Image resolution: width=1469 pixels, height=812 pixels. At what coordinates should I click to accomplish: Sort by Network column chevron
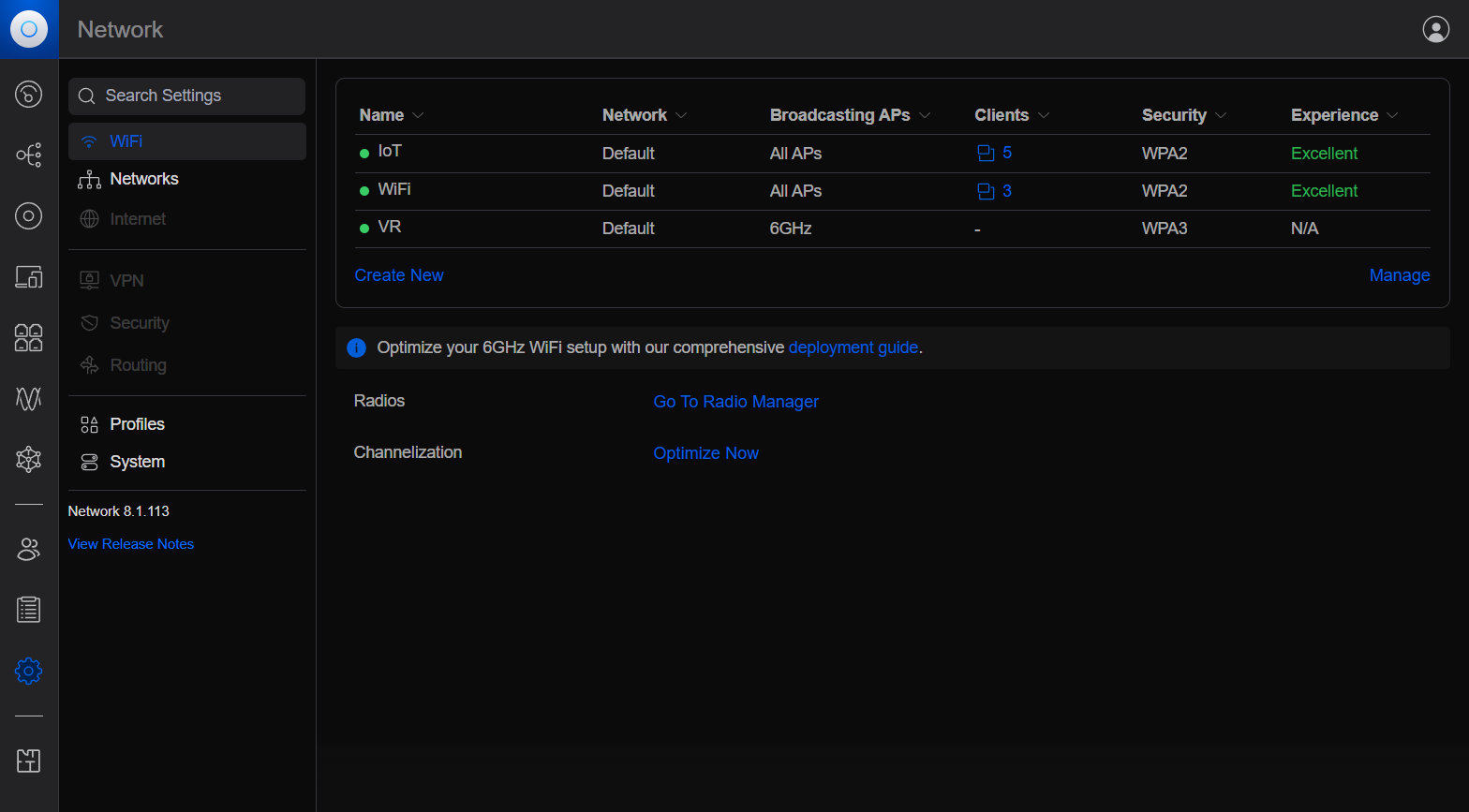coord(681,115)
